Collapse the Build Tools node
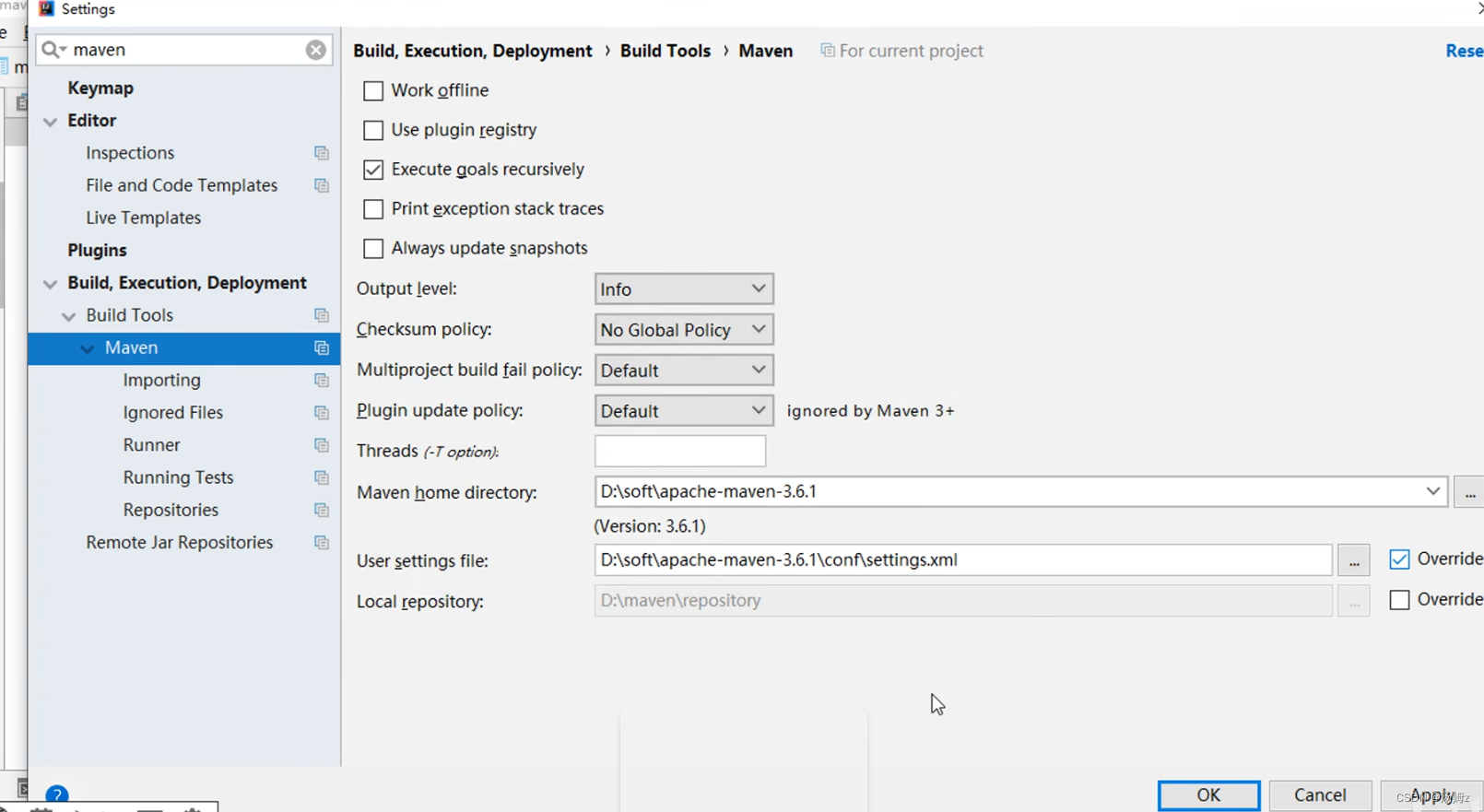 point(69,315)
